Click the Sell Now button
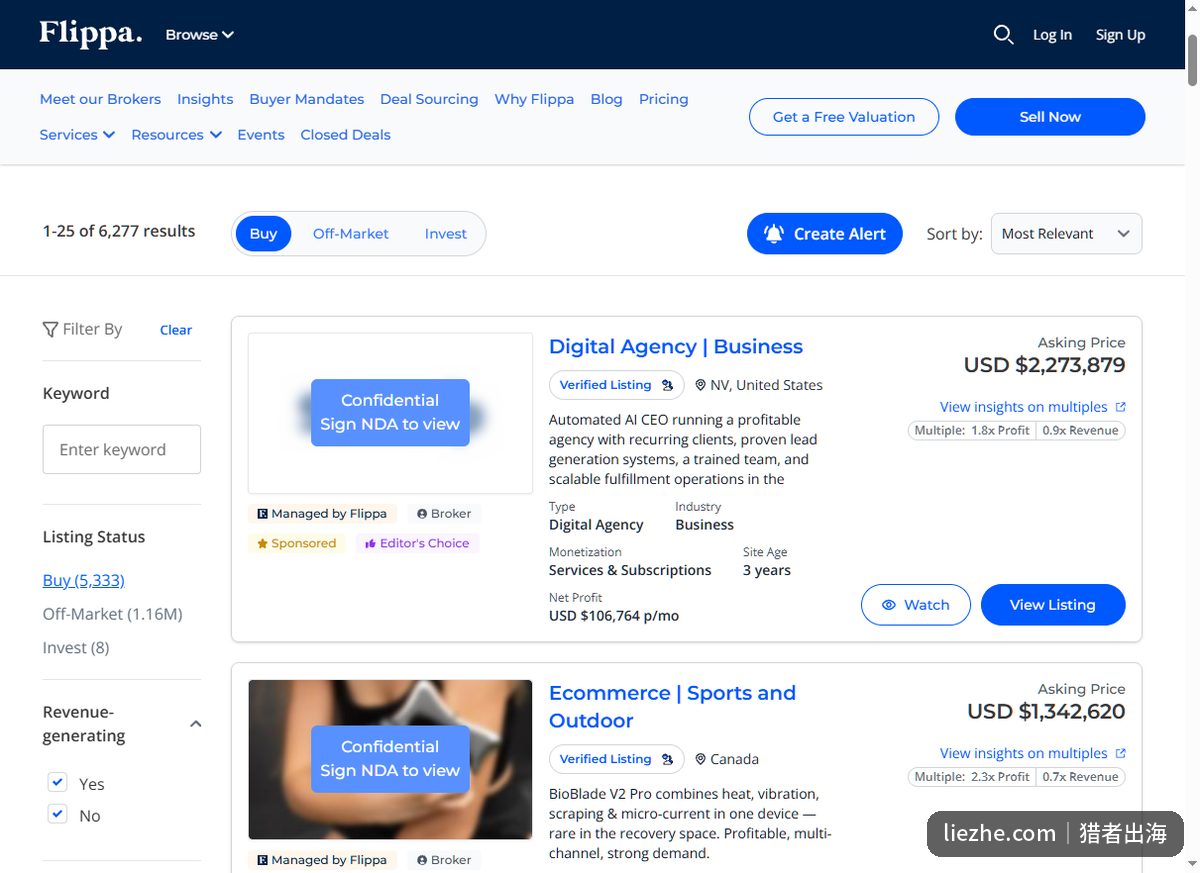 click(x=1050, y=117)
